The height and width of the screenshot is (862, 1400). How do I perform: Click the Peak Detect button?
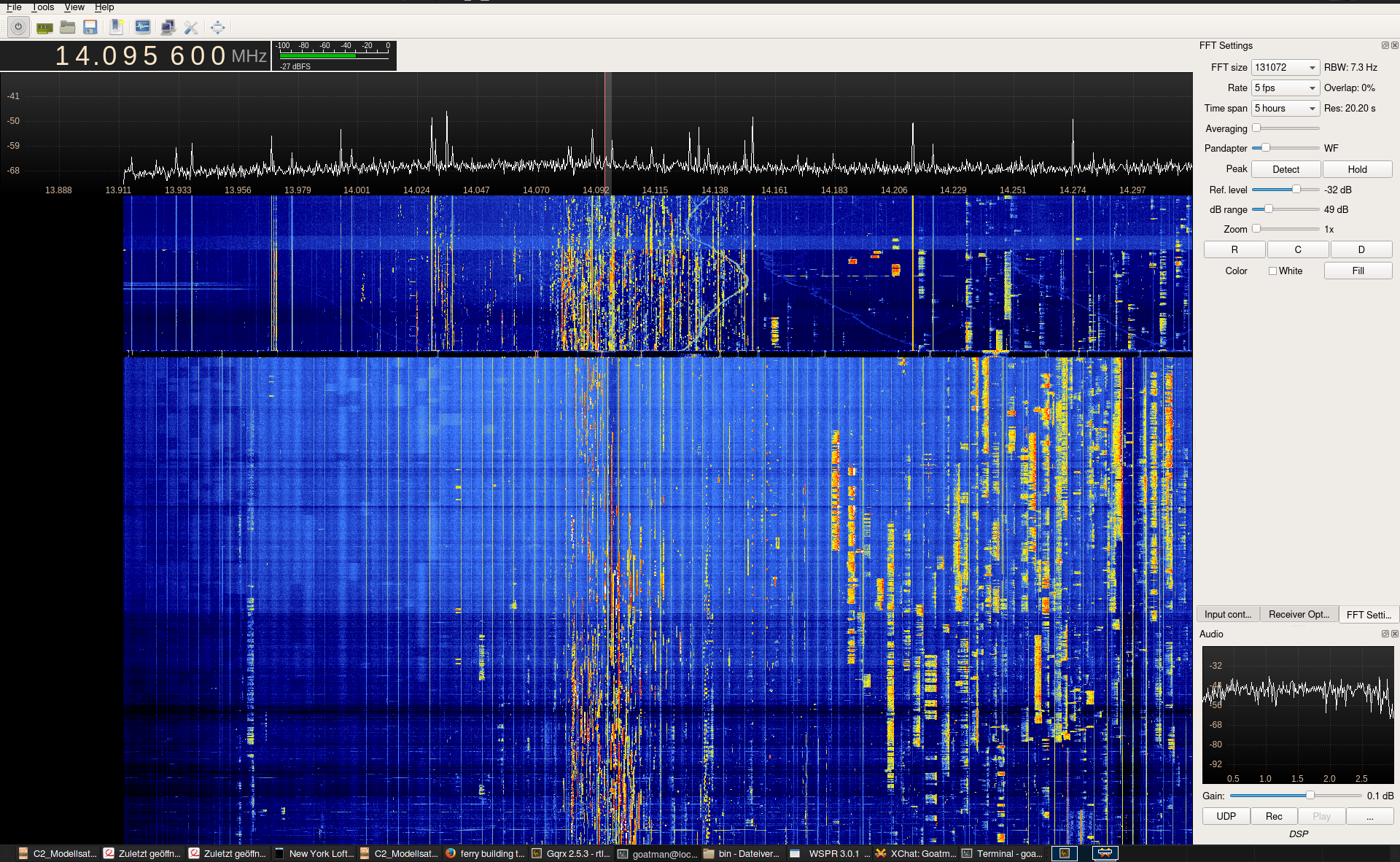(x=1286, y=169)
